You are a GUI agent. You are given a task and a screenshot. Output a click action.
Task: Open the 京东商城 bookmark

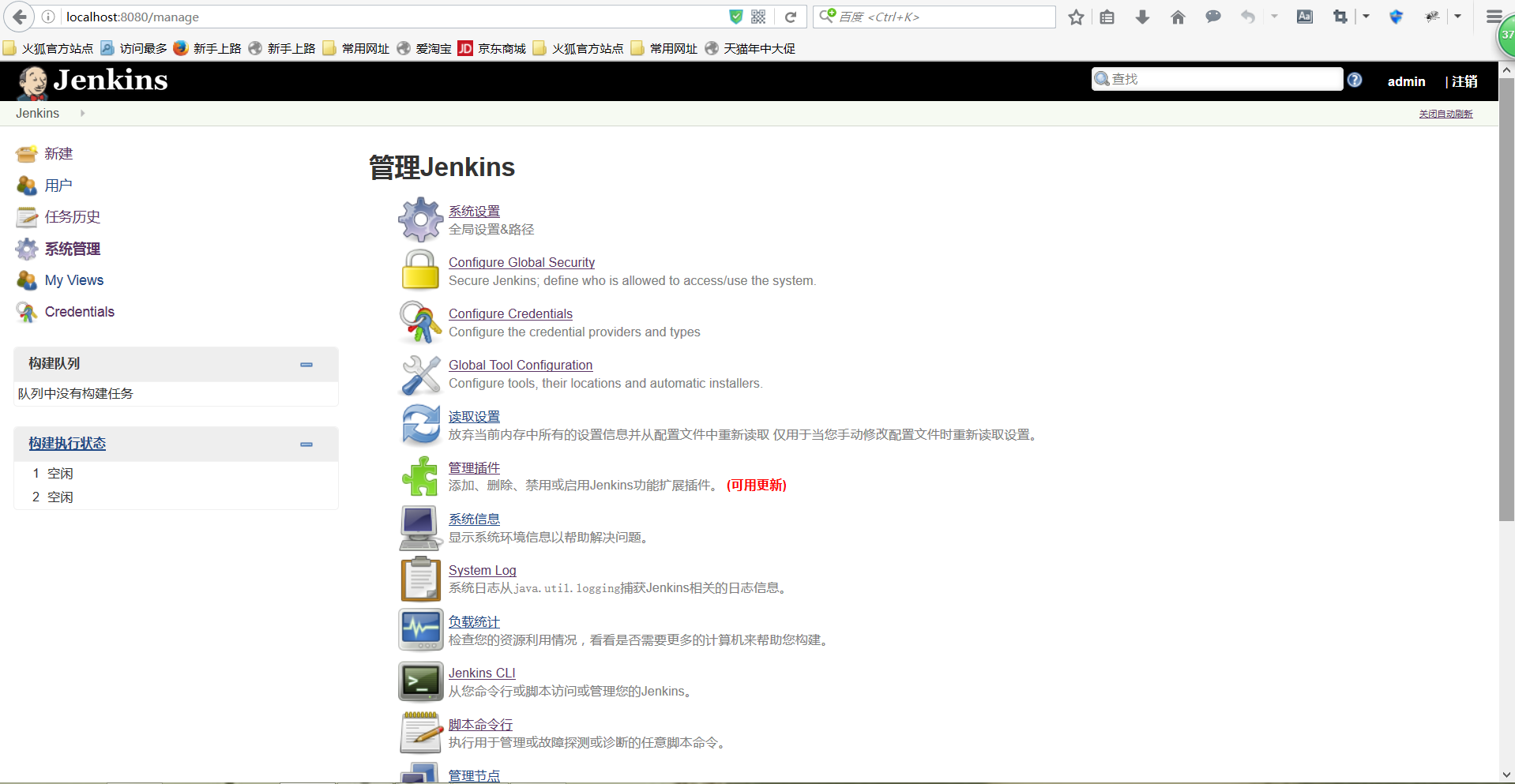(x=492, y=48)
